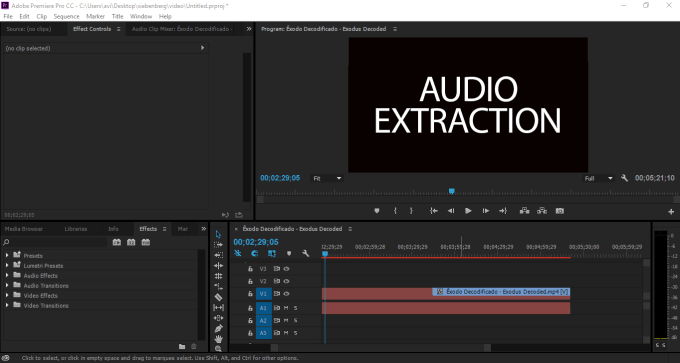This screenshot has width=680, height=363.
Task: Play the sequence in Program Monitor
Action: [468, 211]
